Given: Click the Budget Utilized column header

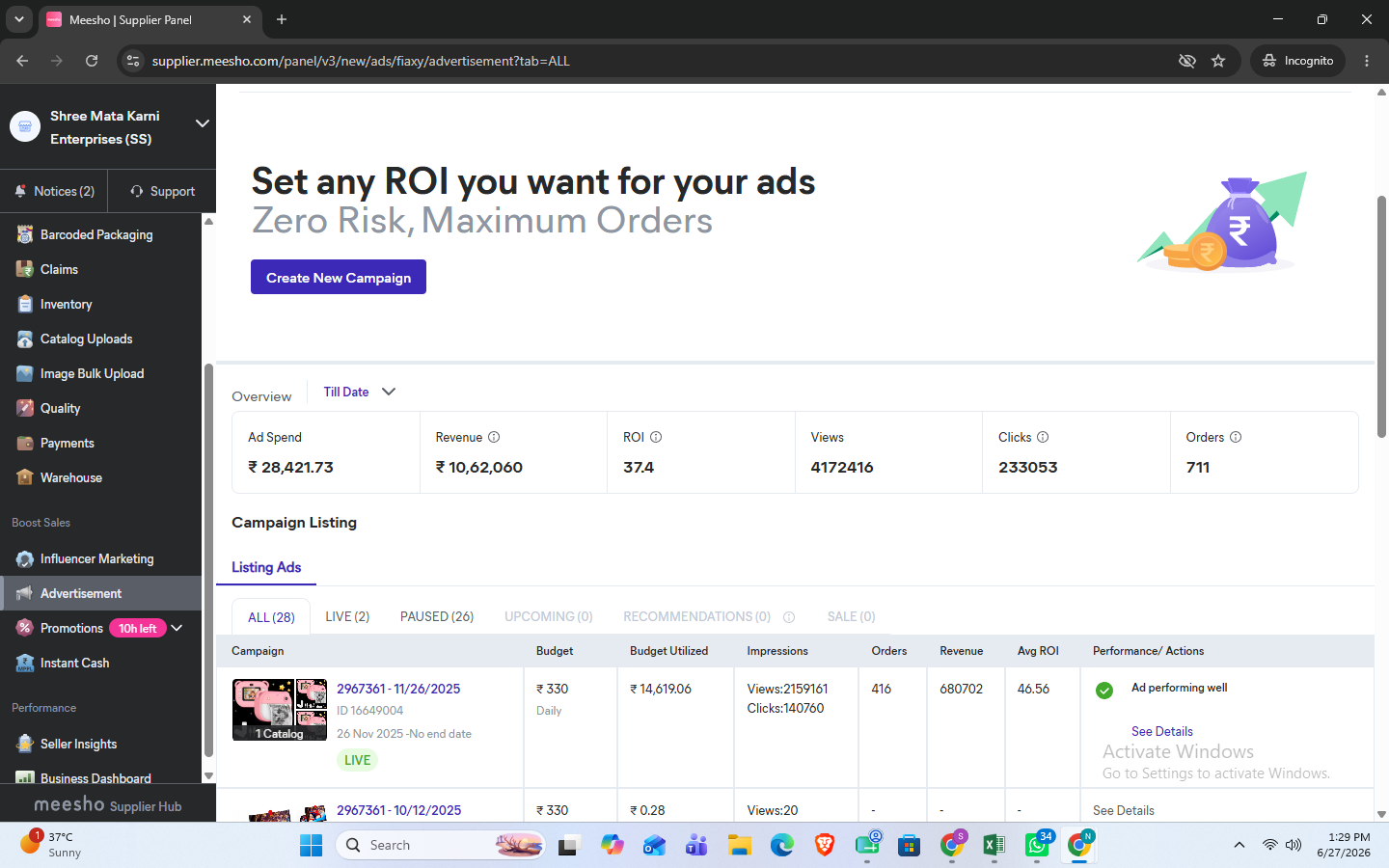Looking at the screenshot, I should click(x=668, y=651).
